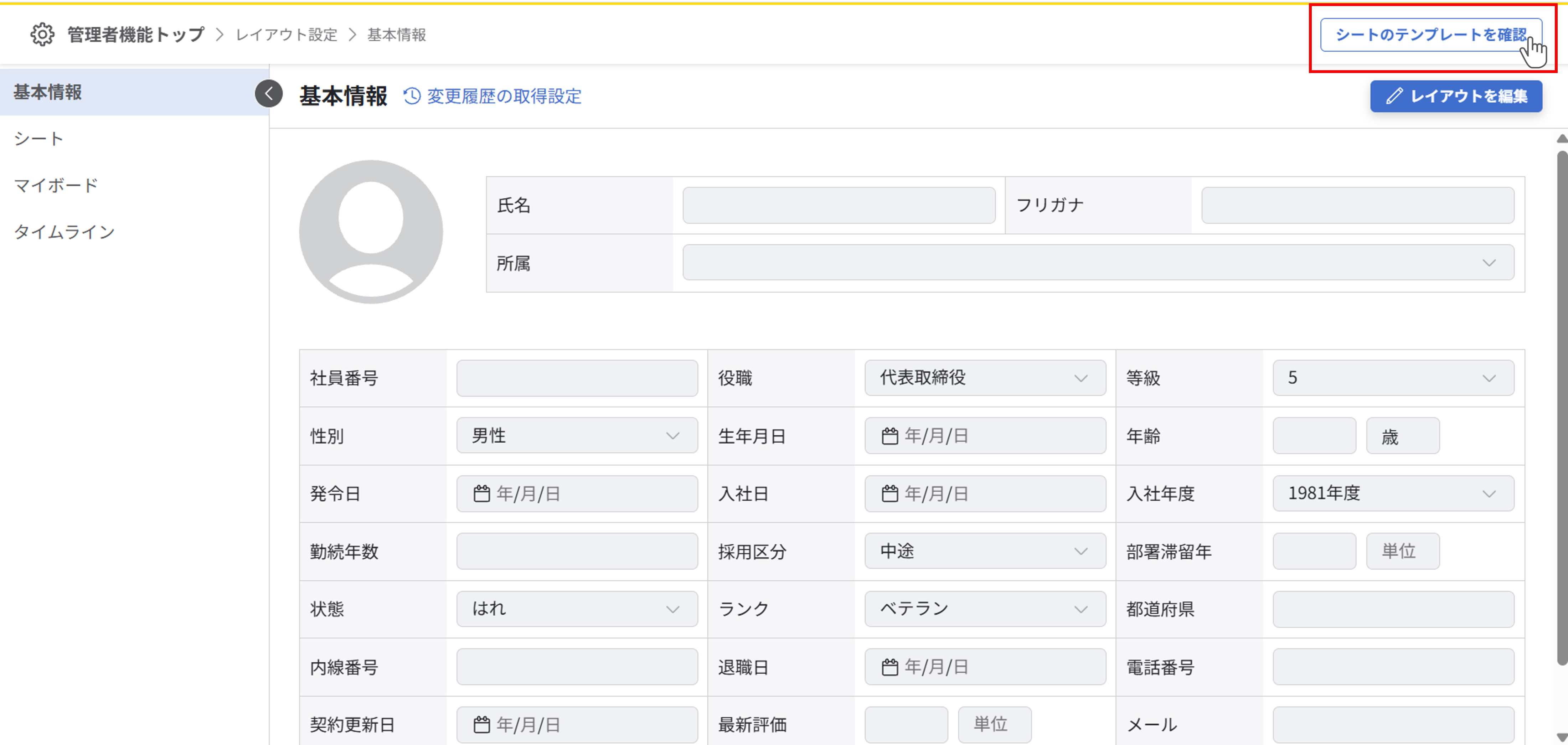Open calendar icon in 生年月日 field
This screenshot has width=1568, height=745.
pos(890,436)
